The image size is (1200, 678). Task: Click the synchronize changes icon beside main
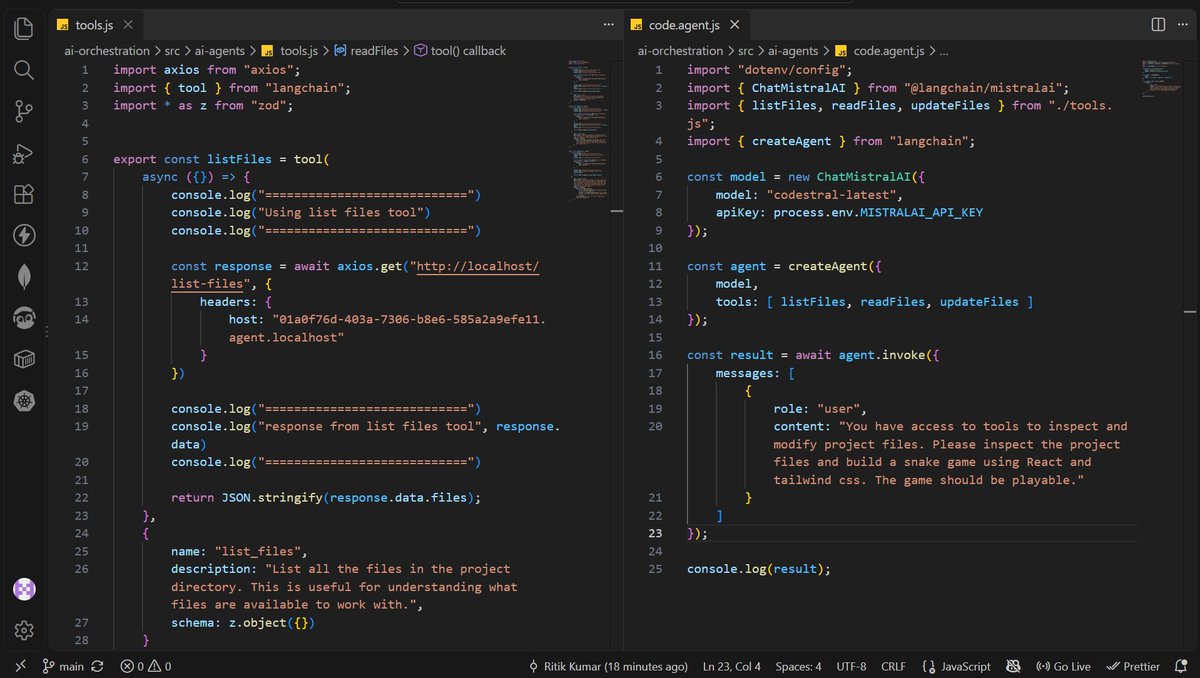click(x=97, y=666)
